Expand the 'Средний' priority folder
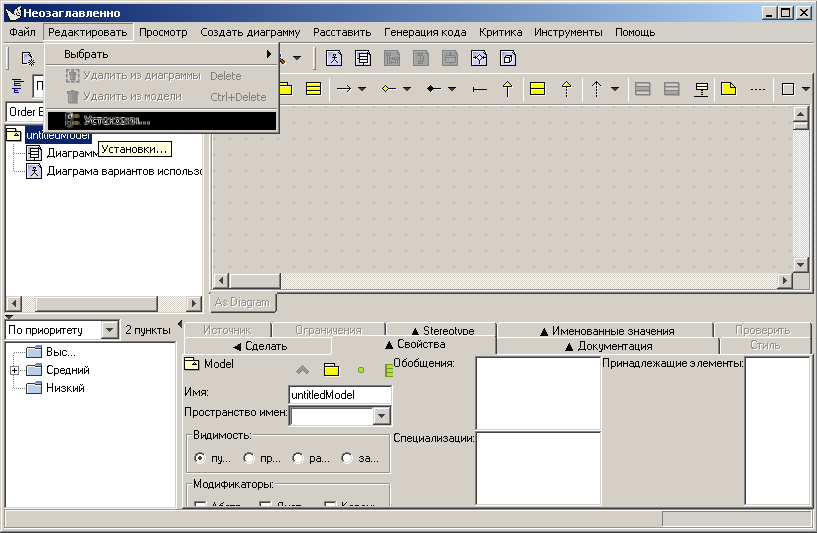817x533 pixels. click(x=15, y=370)
